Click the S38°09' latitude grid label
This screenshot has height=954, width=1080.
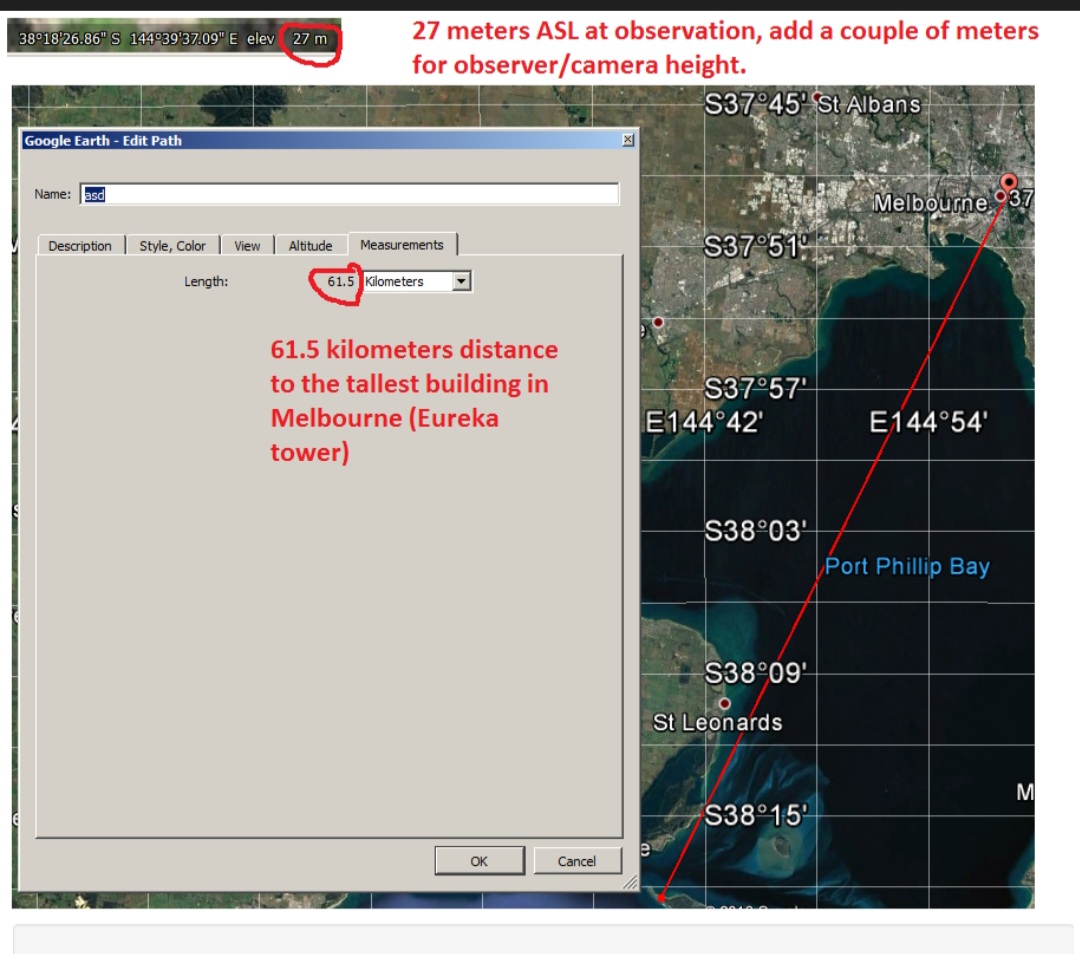pyautogui.click(x=755, y=673)
